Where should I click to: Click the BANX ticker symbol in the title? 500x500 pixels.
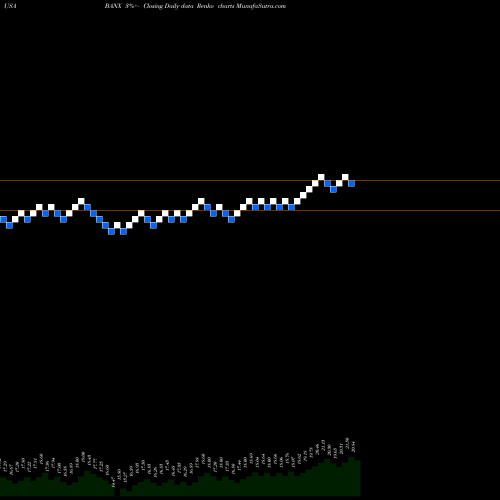click(113, 6)
